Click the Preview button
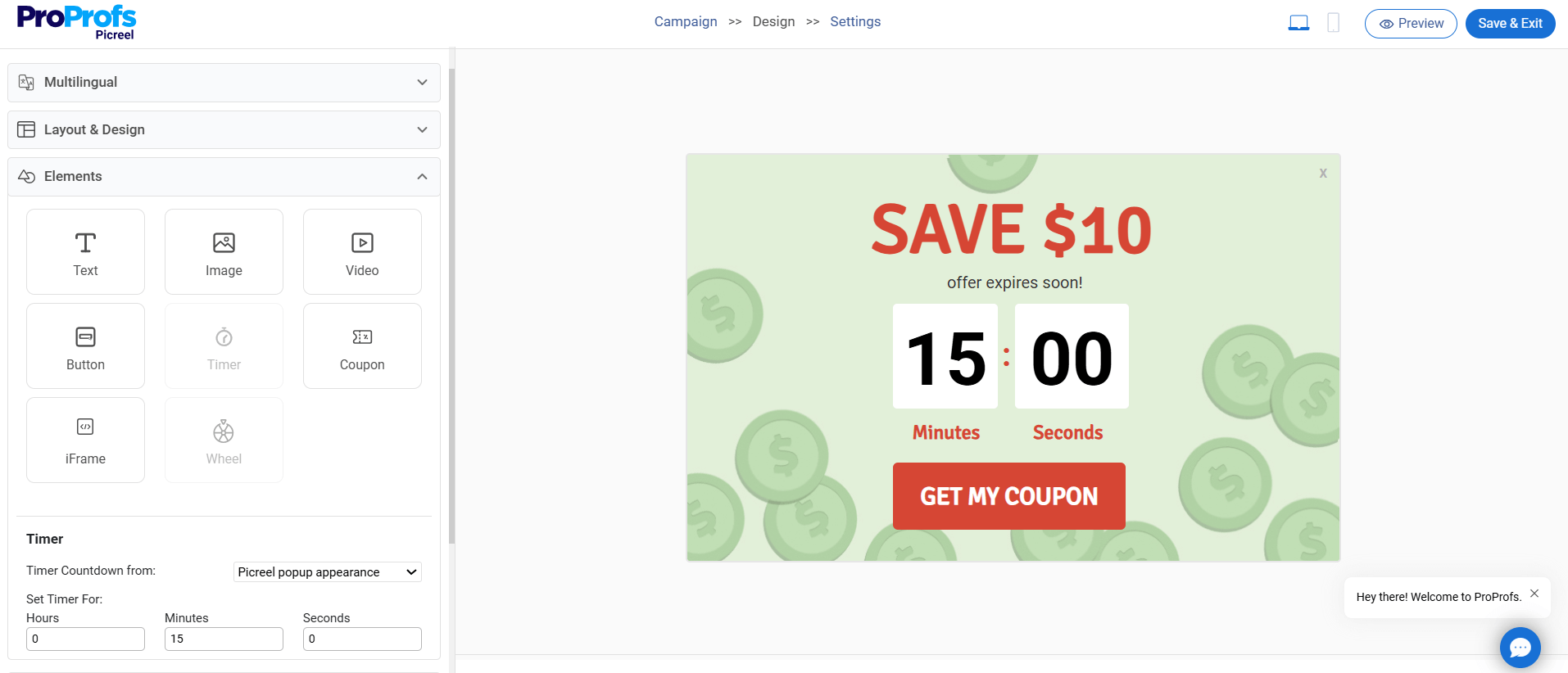The image size is (1568, 673). click(x=1410, y=23)
